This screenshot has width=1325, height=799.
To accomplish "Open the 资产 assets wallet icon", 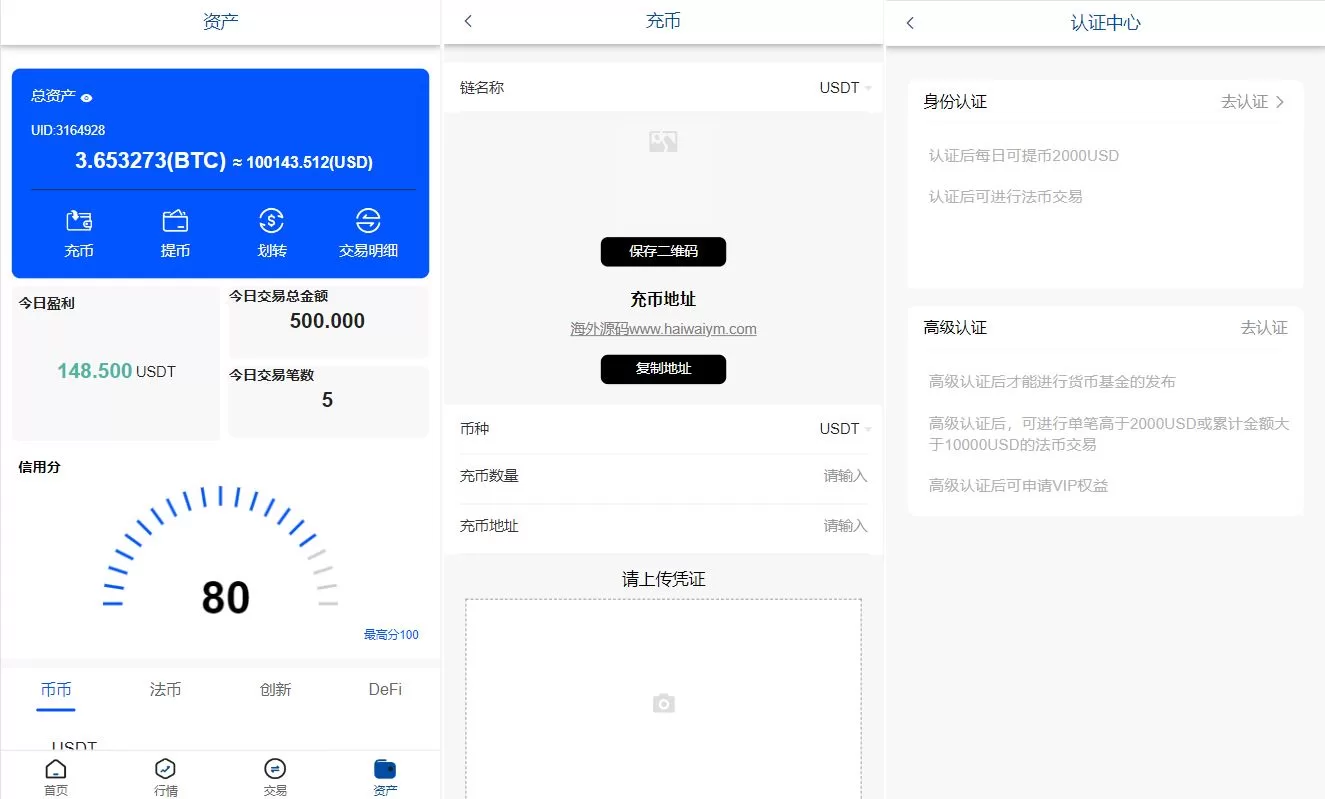I will (385, 769).
